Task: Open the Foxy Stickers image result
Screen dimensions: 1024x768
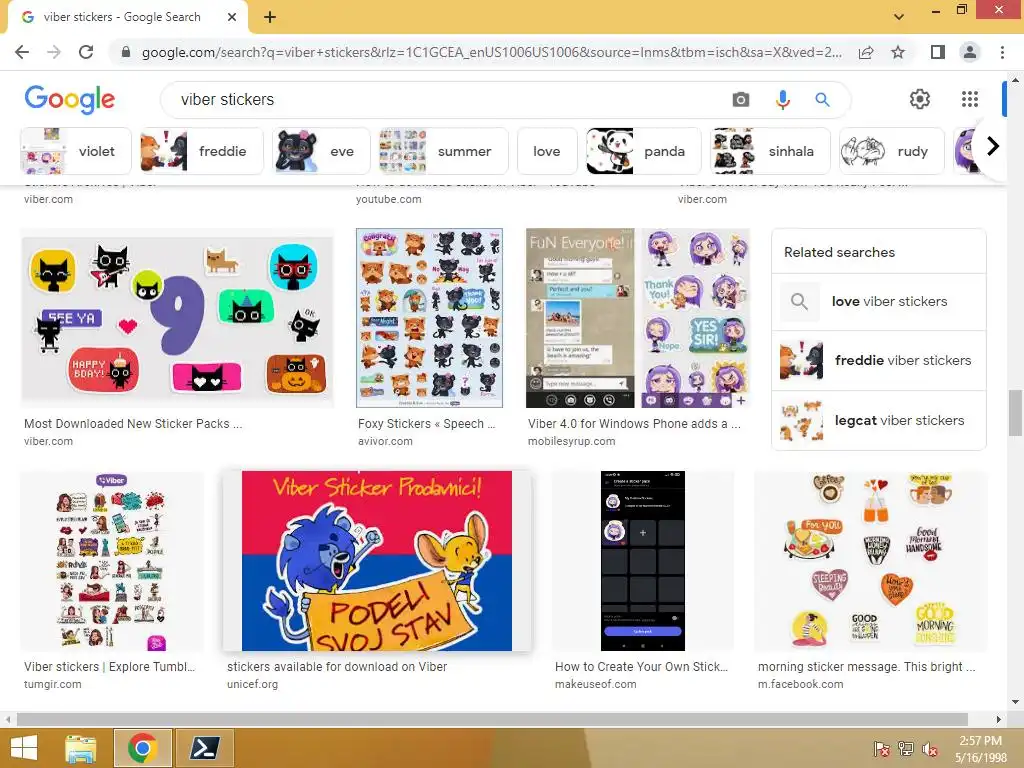Action: click(x=430, y=318)
